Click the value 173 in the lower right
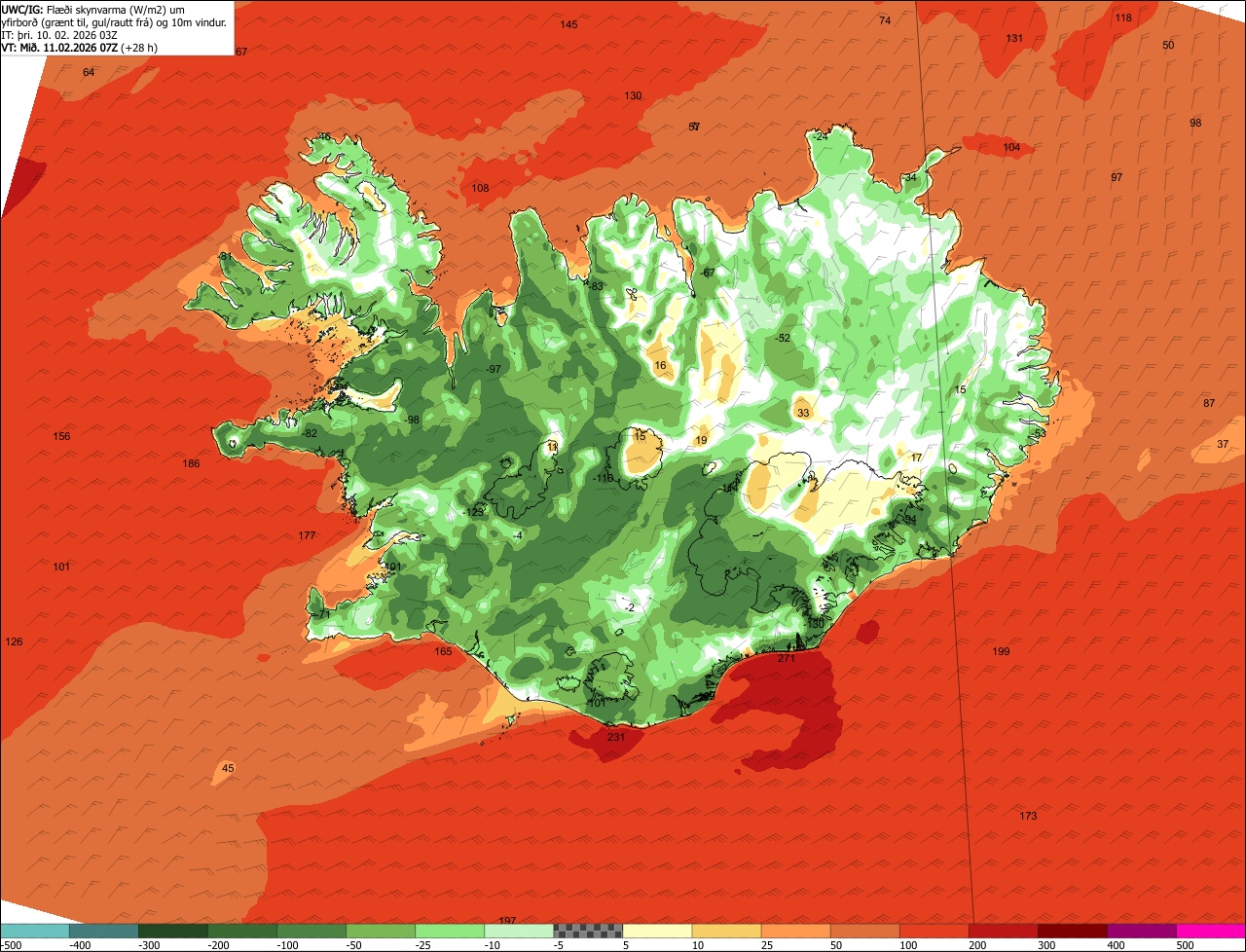1246x952 pixels. 1028,816
